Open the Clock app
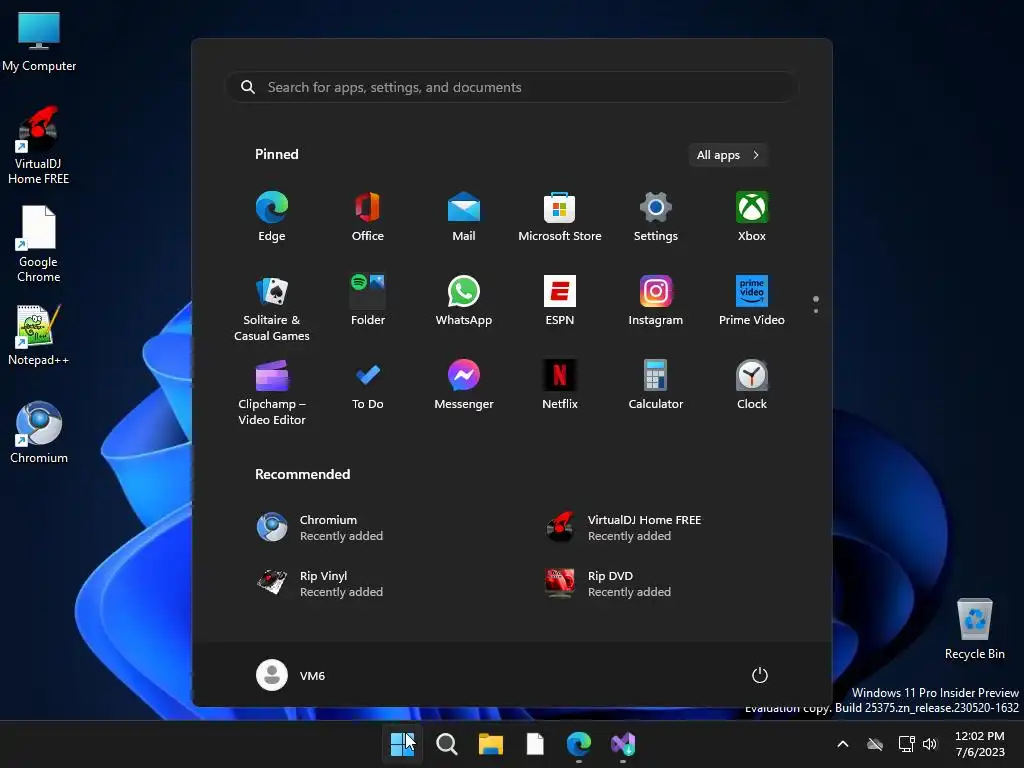The width and height of the screenshot is (1024, 768). pyautogui.click(x=752, y=385)
